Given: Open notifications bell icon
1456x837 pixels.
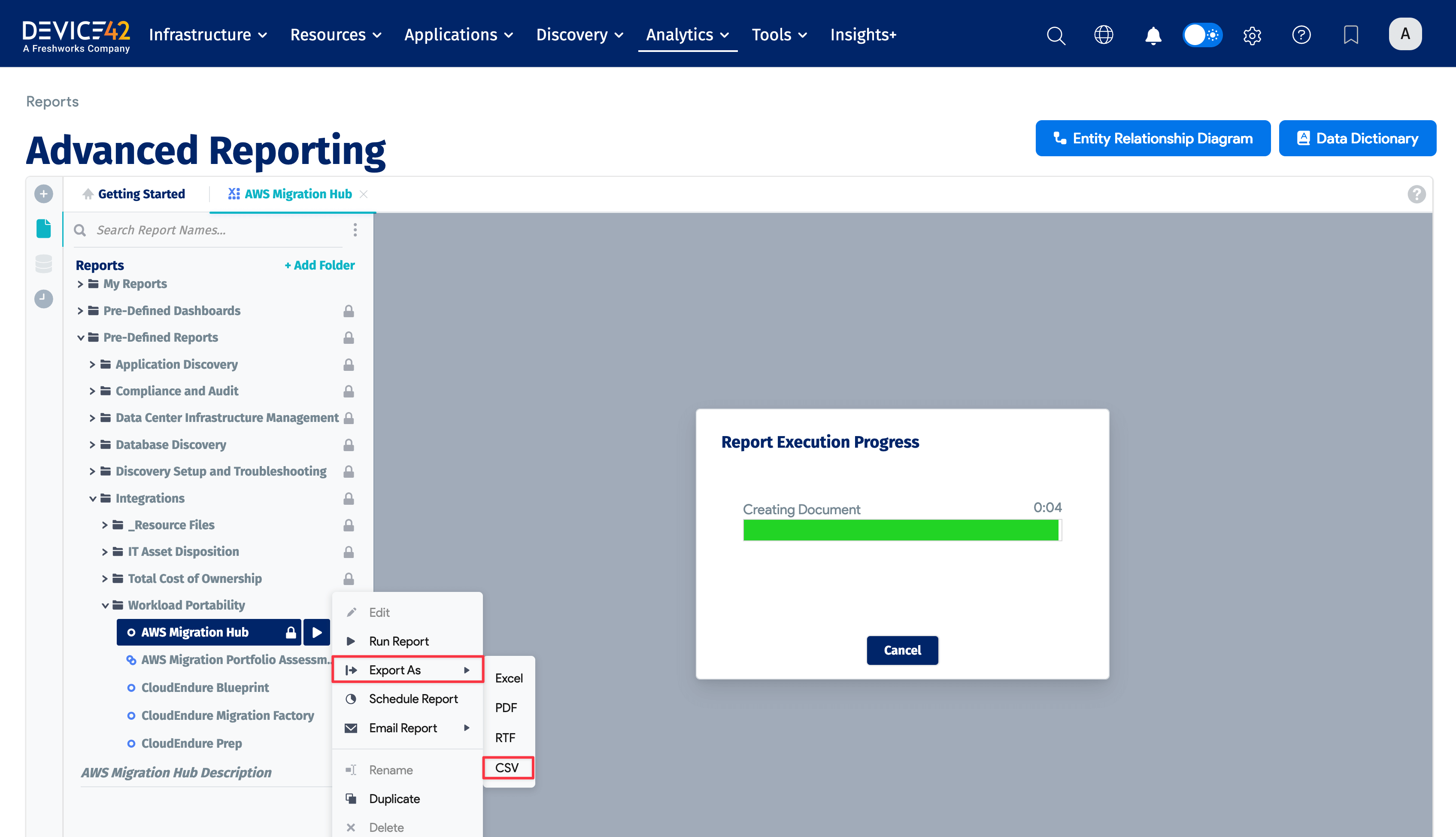Looking at the screenshot, I should coord(1153,35).
